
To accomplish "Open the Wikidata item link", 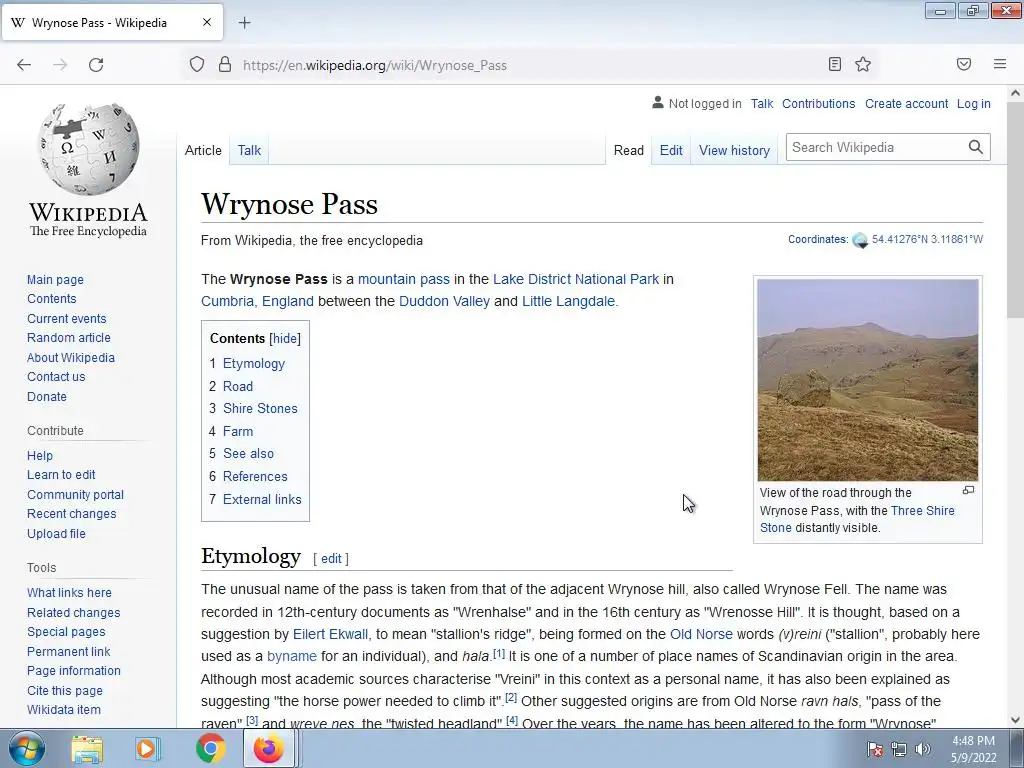I will pos(63,710).
